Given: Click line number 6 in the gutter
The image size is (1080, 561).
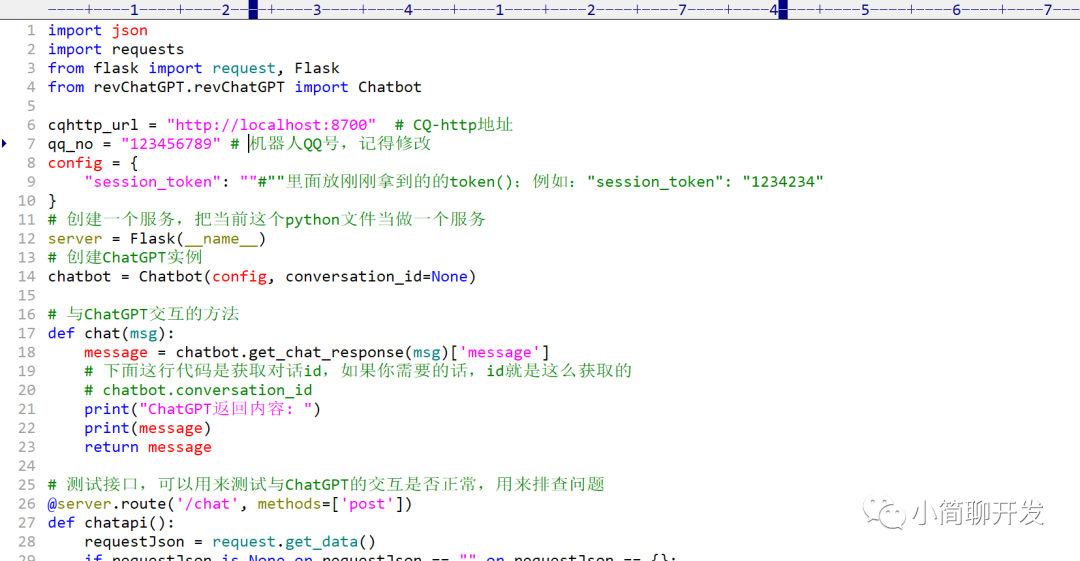Looking at the screenshot, I should coord(31,125).
